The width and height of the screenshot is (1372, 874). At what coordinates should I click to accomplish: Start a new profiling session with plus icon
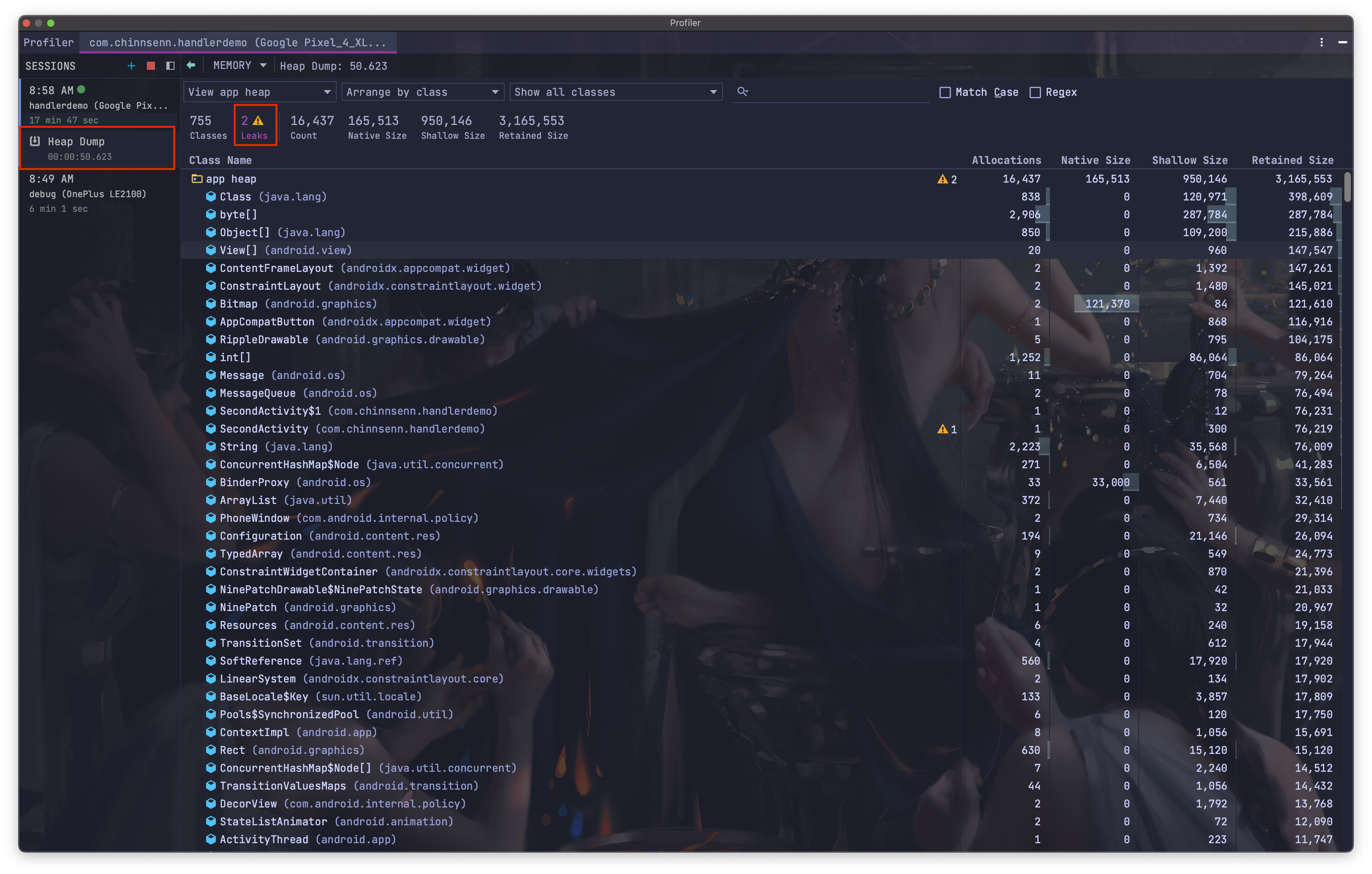[131, 66]
